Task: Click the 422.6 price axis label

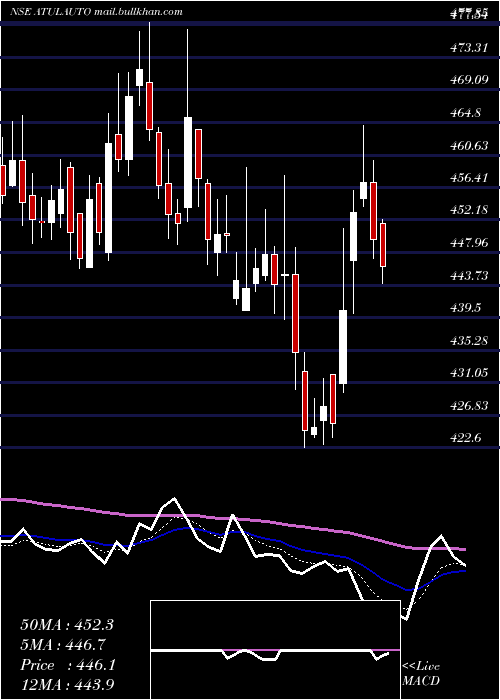Action: (x=466, y=438)
